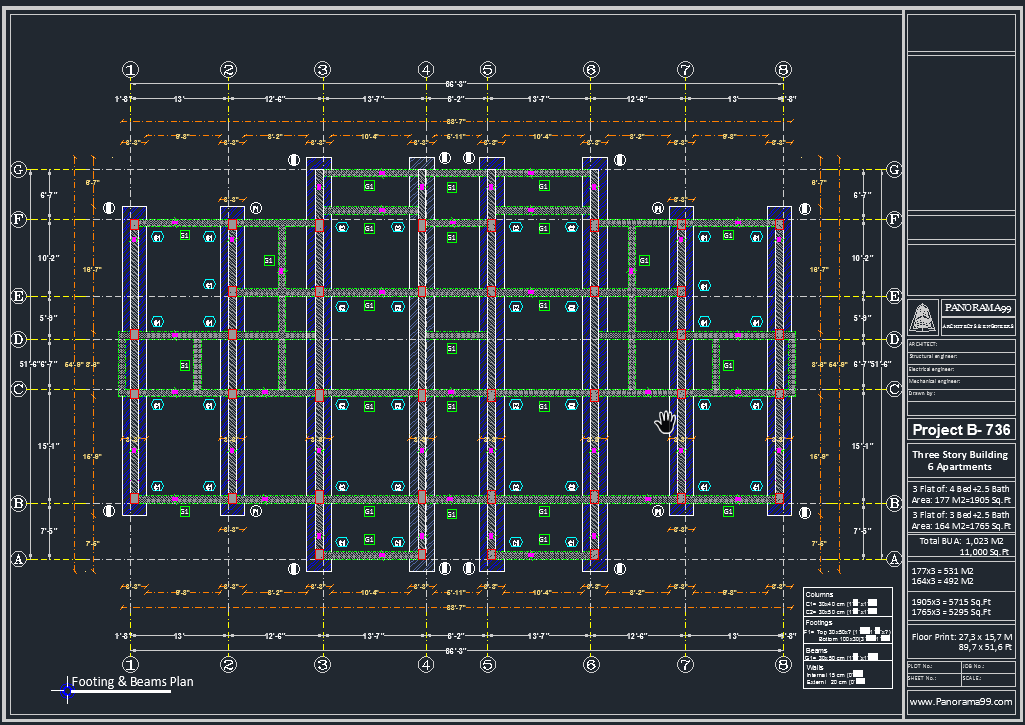Screen dimensions: 1025x725
Task: Select the 'Three Story Building' text
Action: 960,454
